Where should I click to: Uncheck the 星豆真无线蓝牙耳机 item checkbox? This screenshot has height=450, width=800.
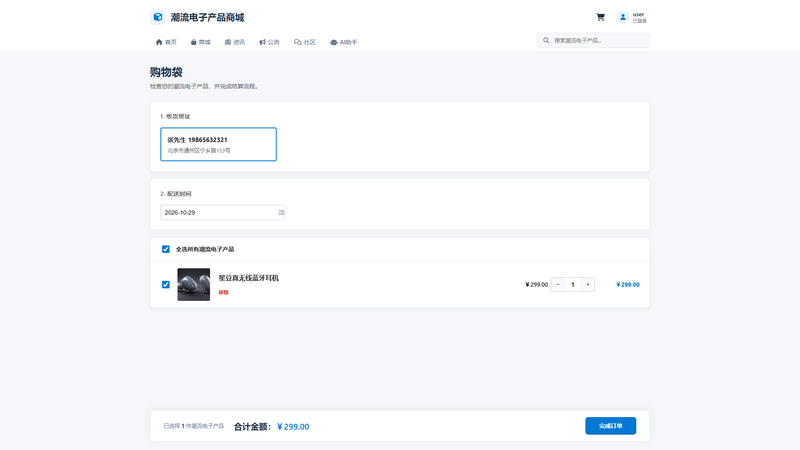pyautogui.click(x=166, y=285)
